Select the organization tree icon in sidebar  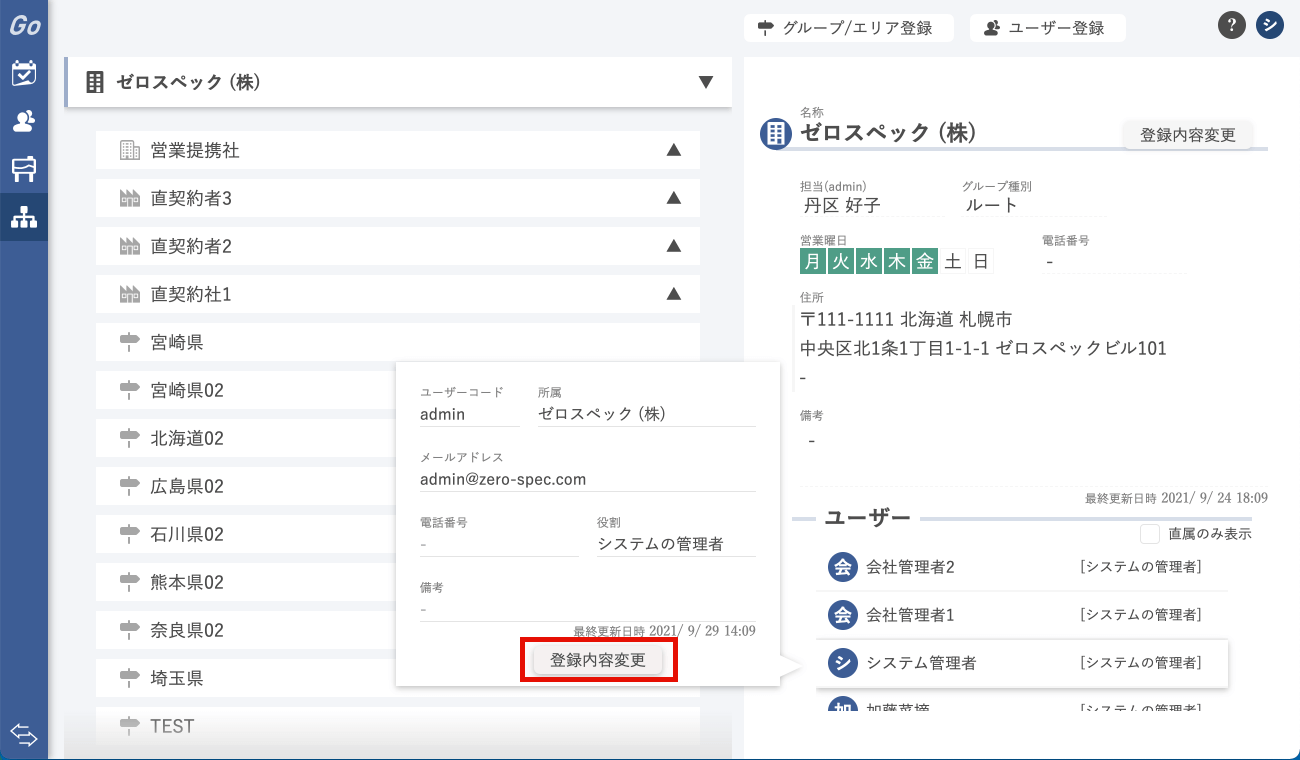point(24,217)
